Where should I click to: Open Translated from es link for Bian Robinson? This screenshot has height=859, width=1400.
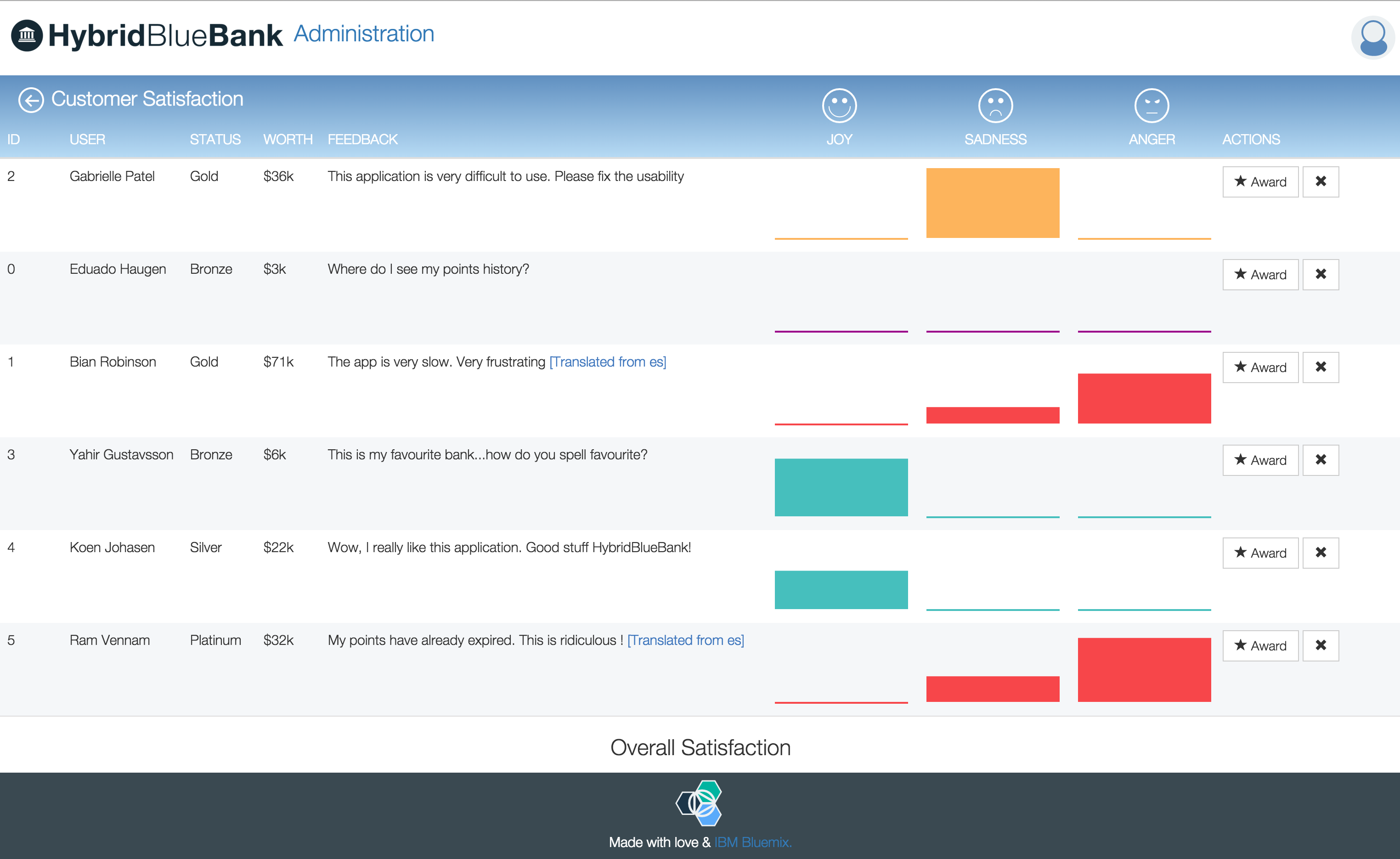click(607, 362)
